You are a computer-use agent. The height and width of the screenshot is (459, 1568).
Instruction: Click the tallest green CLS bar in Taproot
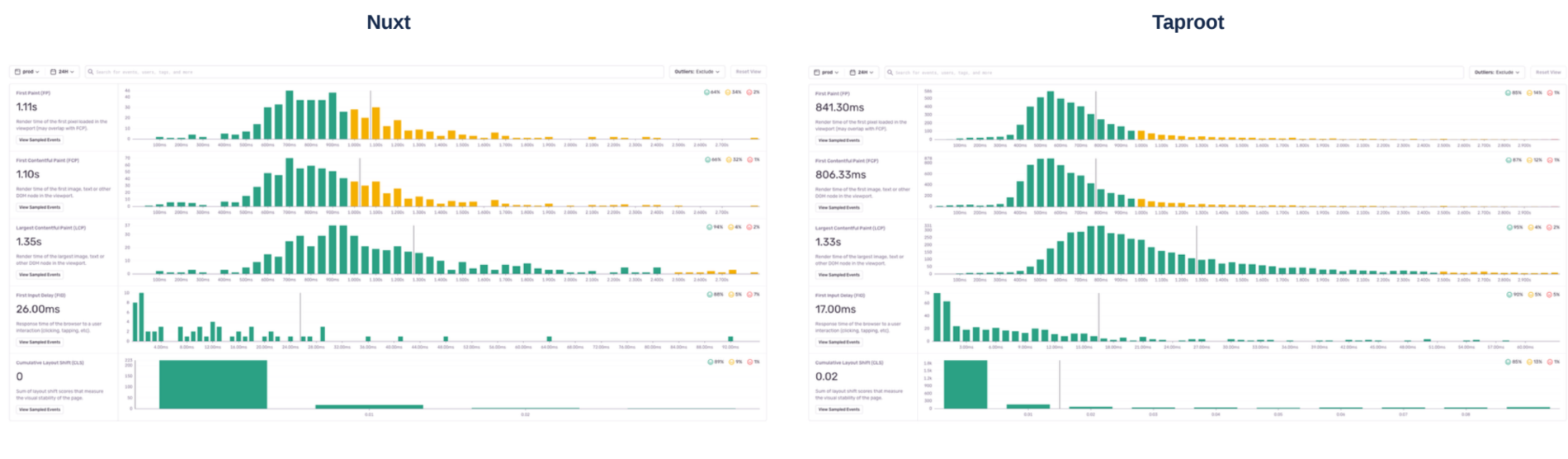click(x=966, y=385)
